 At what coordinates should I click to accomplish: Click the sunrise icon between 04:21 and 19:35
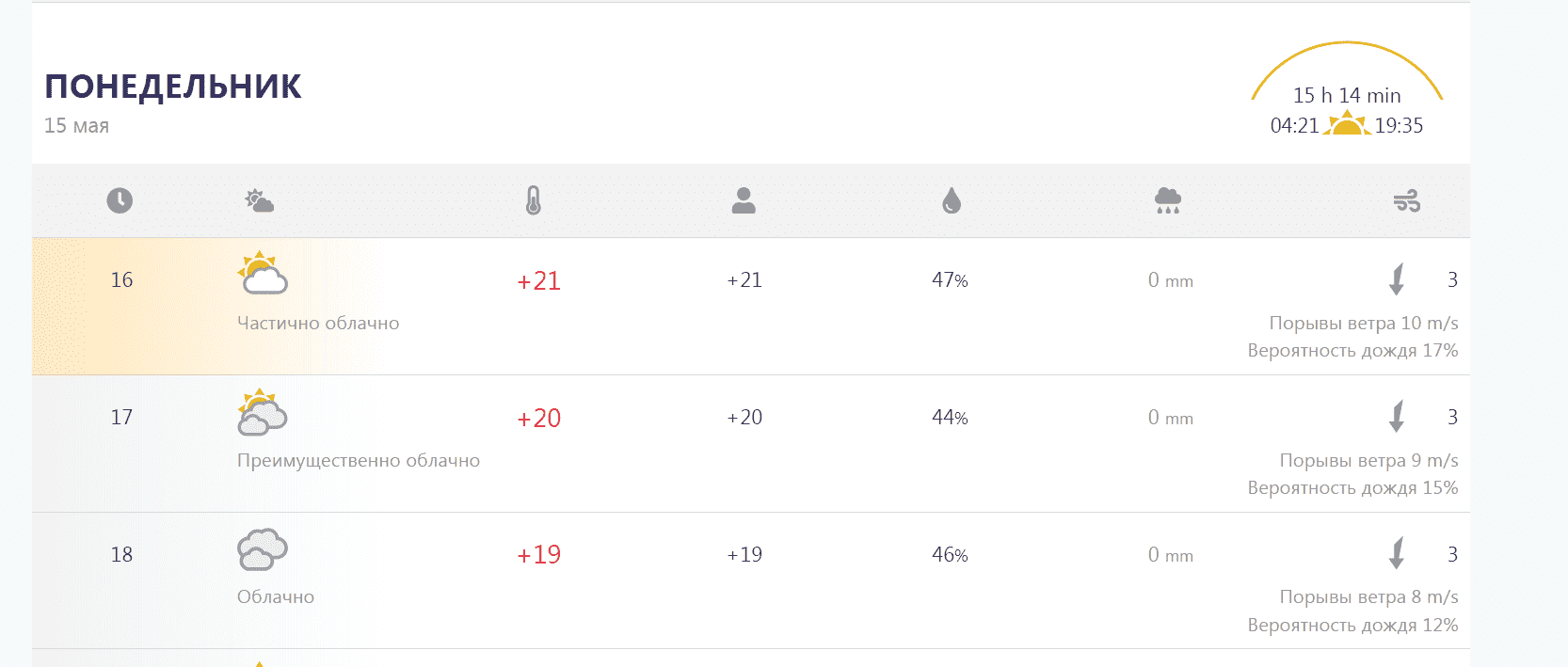1347,123
